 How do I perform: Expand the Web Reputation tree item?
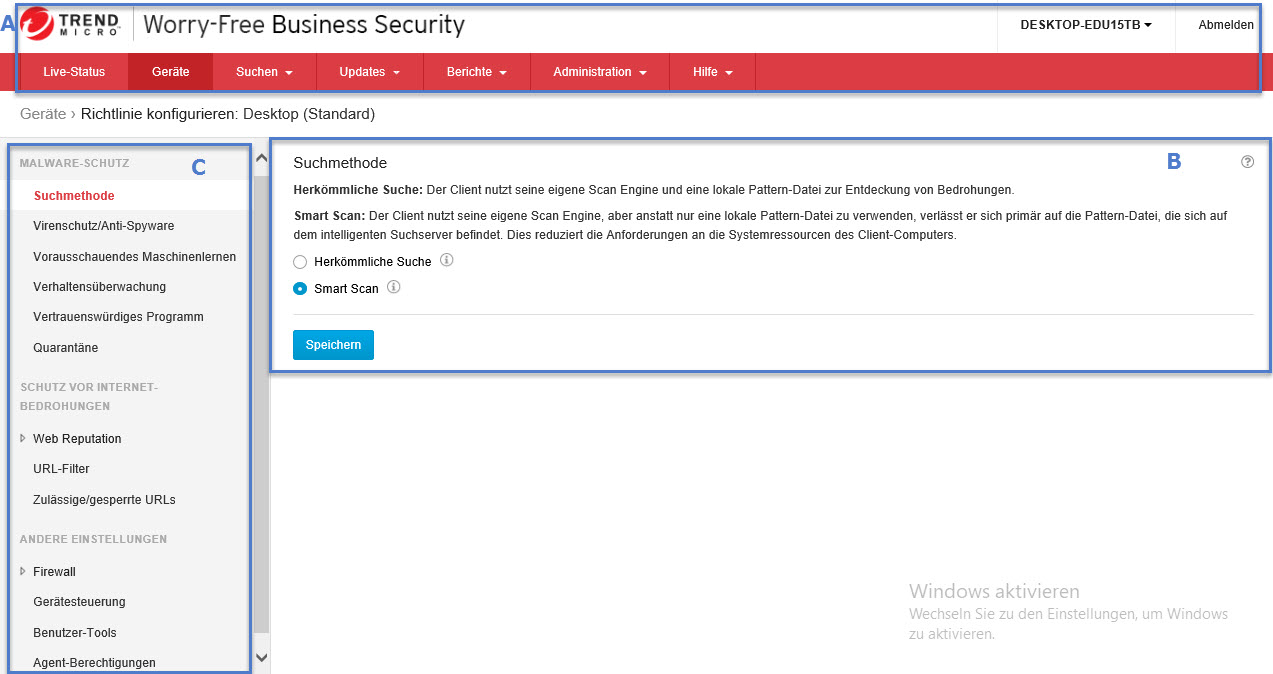pos(23,438)
